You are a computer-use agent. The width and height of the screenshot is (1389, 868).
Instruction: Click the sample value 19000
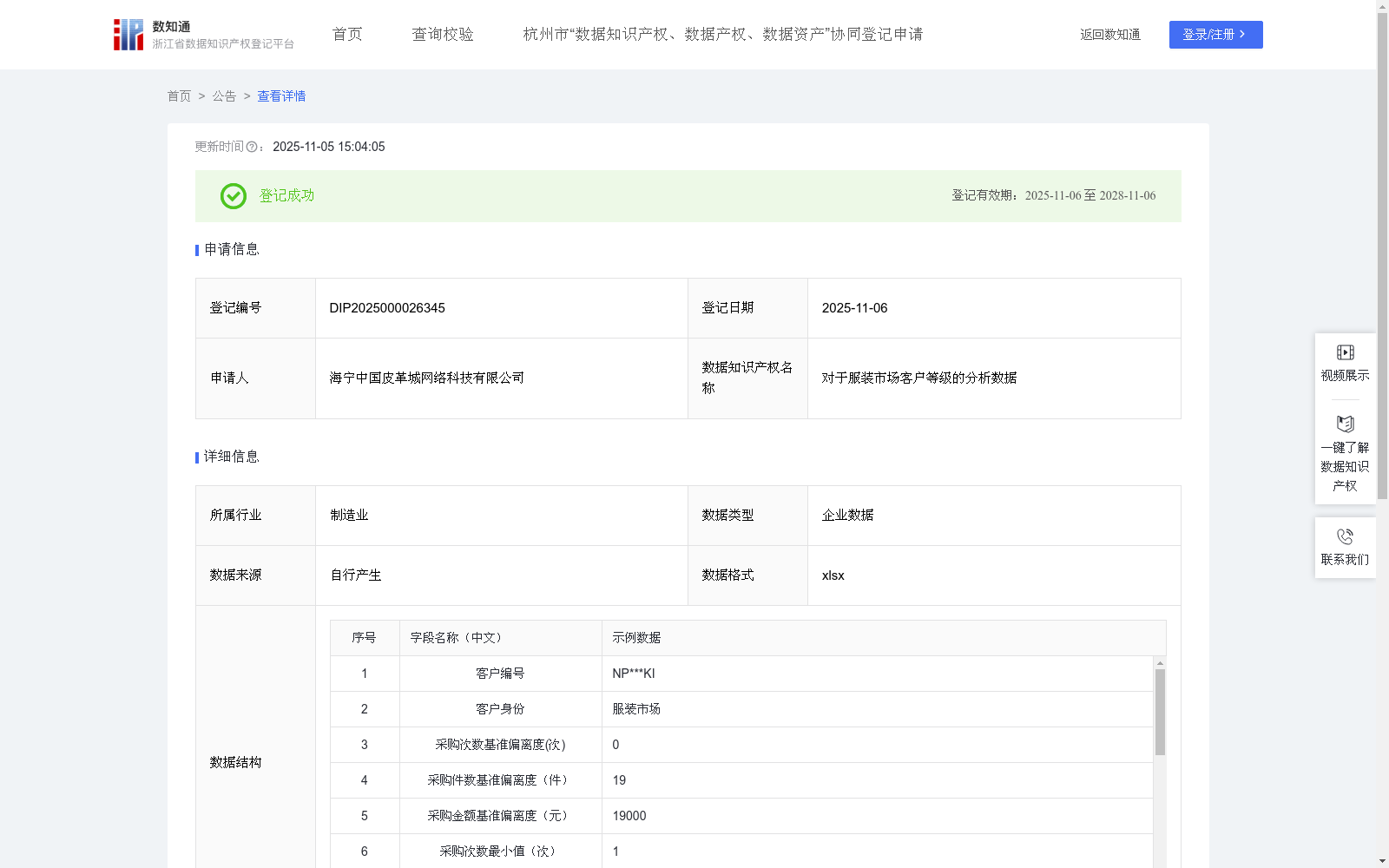pos(629,816)
